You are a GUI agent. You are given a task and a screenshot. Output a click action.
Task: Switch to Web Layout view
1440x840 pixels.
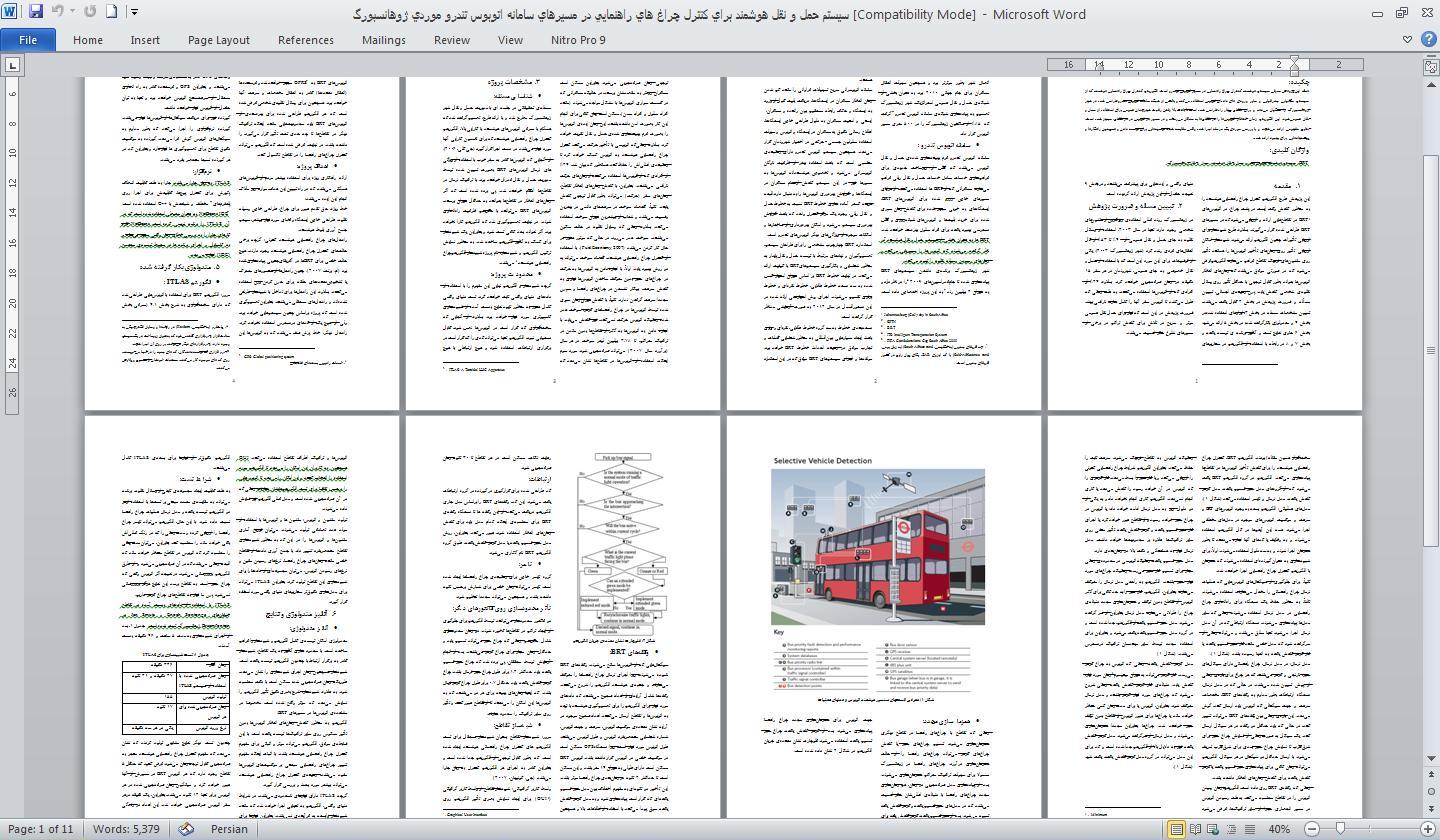1213,829
